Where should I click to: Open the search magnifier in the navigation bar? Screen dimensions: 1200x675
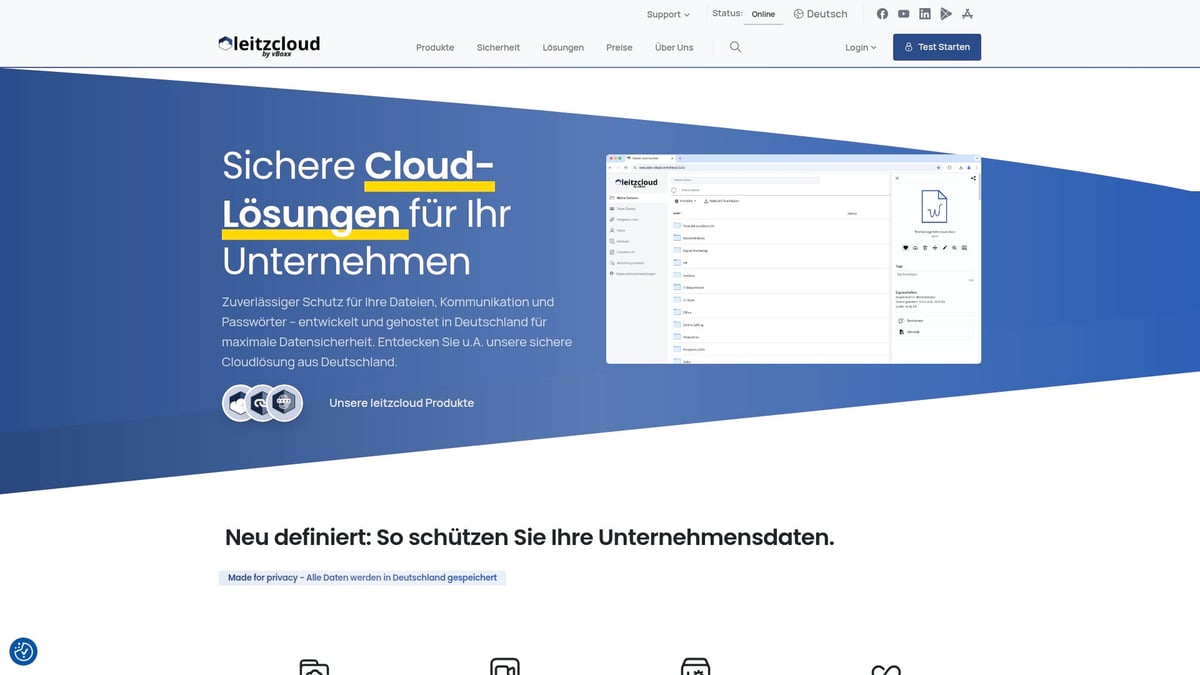point(735,47)
